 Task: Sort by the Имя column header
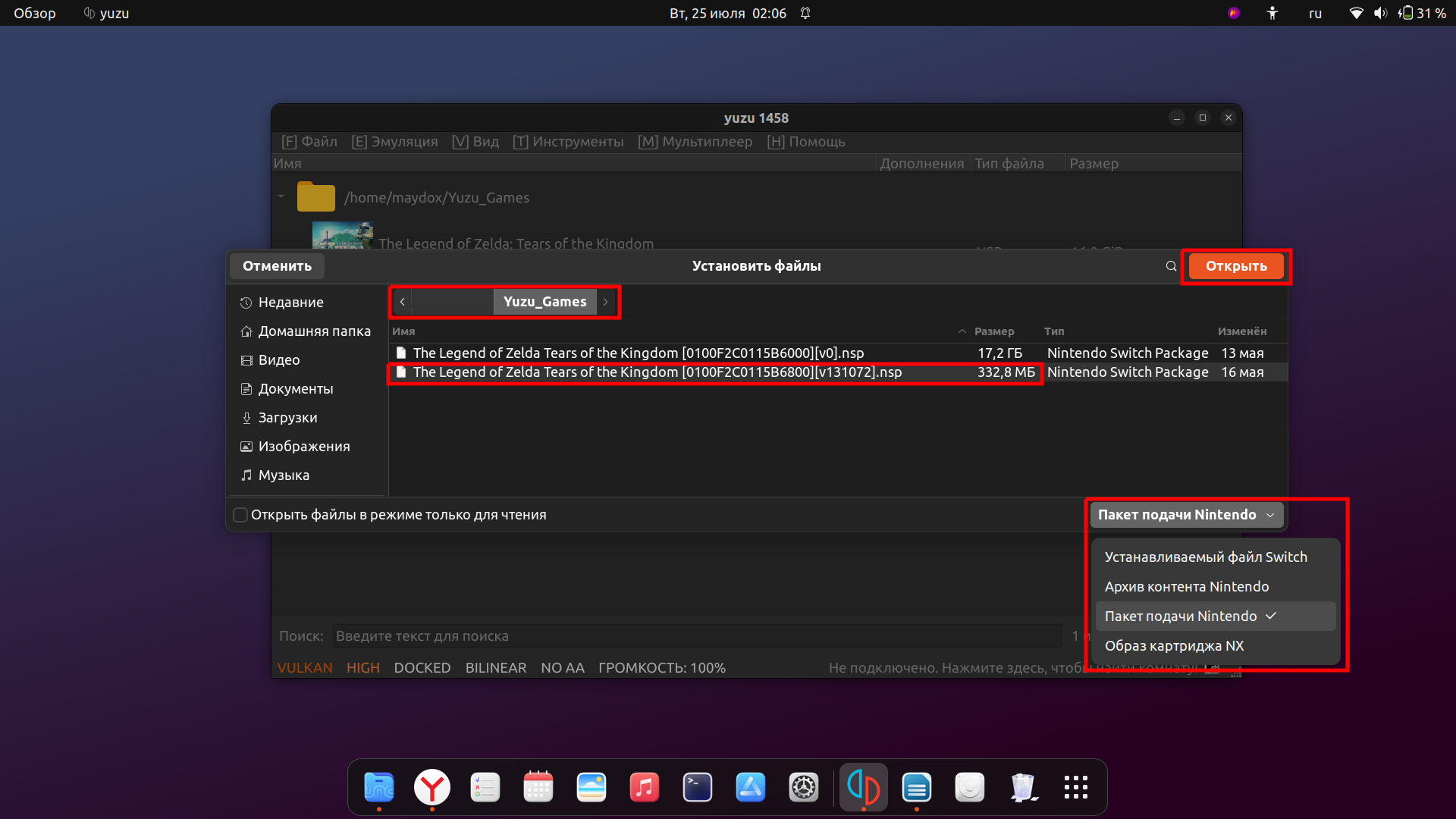(x=403, y=331)
